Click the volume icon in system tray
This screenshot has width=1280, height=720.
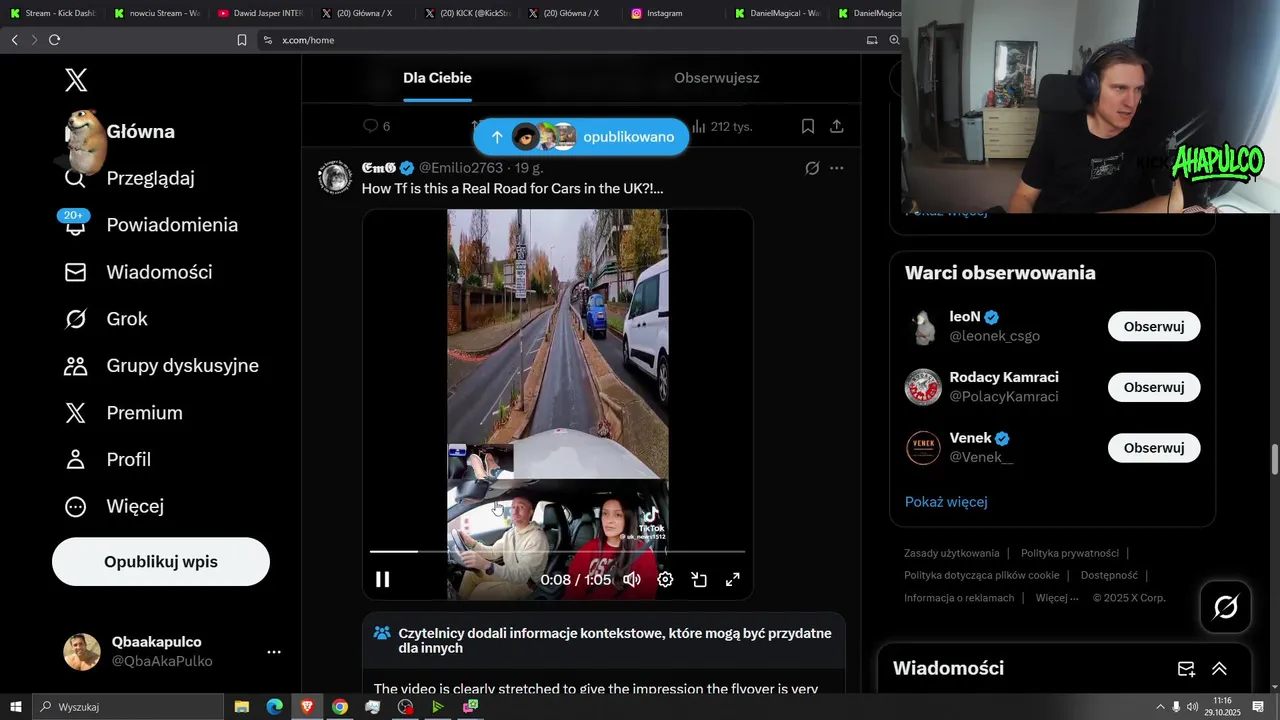1192,707
